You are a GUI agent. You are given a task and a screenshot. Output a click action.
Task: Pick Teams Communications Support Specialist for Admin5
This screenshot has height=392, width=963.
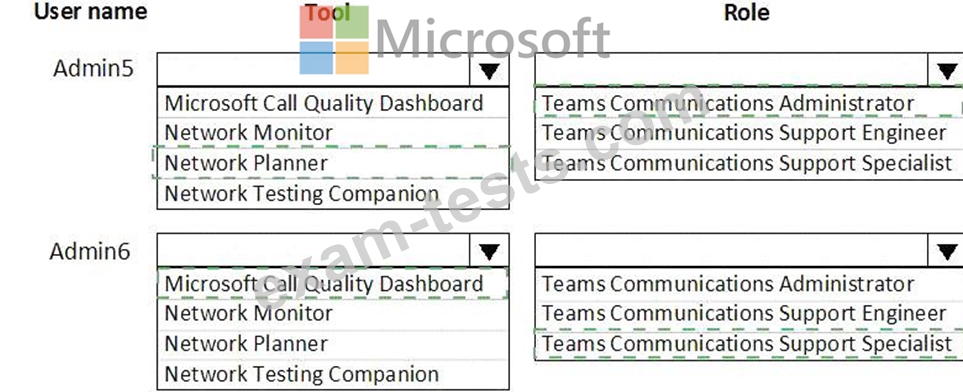click(x=749, y=163)
